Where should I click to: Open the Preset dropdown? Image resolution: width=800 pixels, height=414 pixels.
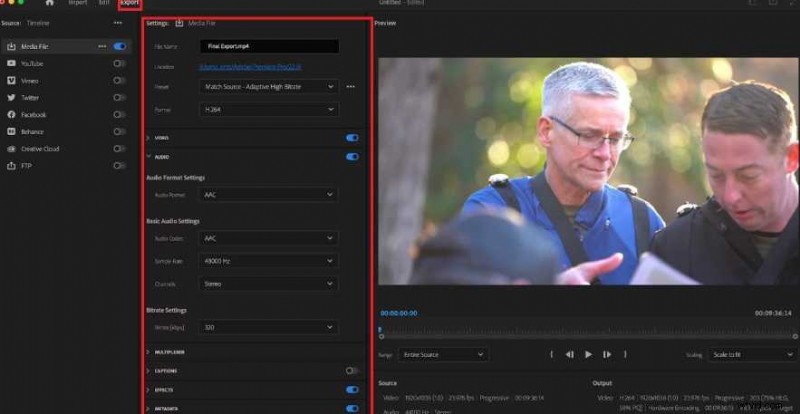pos(268,87)
